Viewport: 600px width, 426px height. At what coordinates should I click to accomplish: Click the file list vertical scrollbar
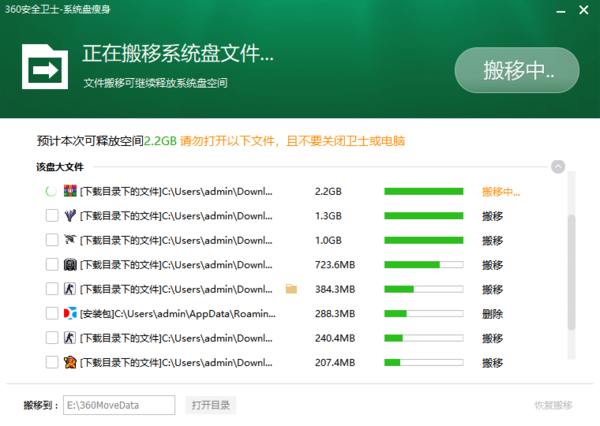(571, 270)
